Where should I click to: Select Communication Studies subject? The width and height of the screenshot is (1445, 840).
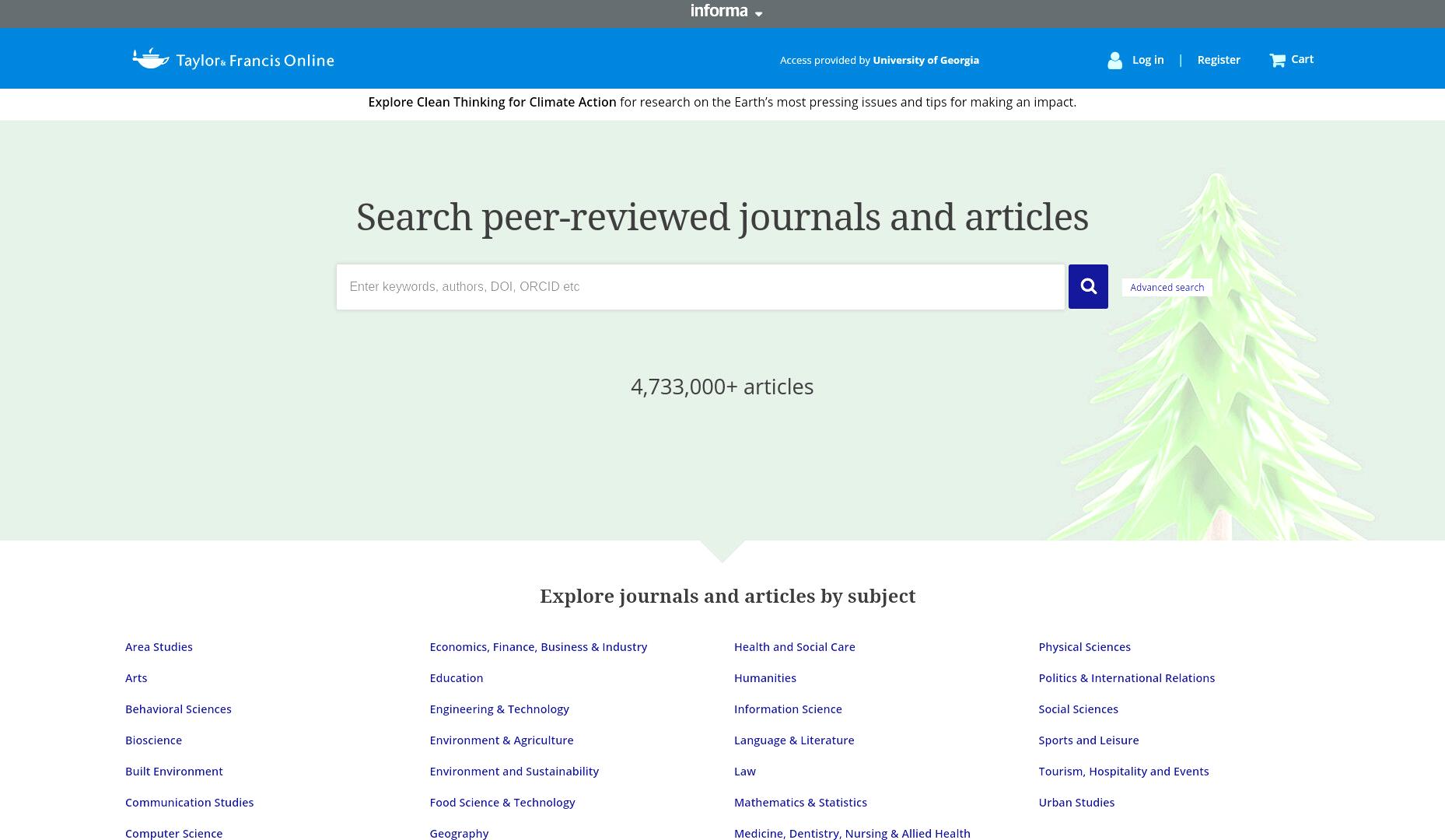pyautogui.click(x=189, y=802)
